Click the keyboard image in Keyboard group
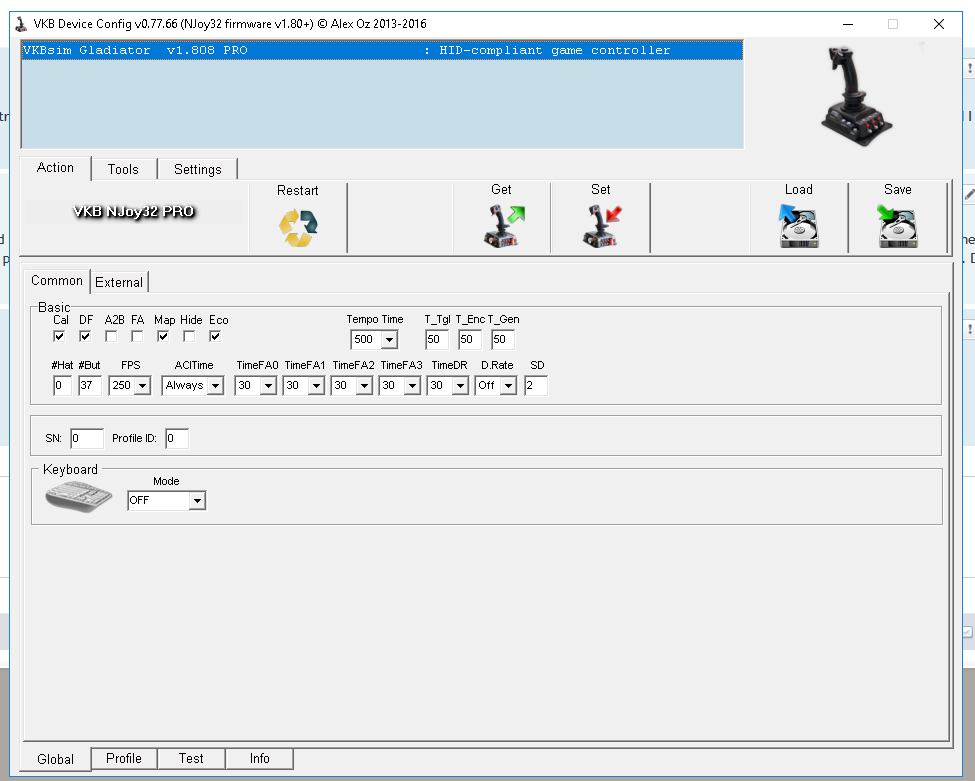Image resolution: width=975 pixels, height=781 pixels. coord(78,496)
